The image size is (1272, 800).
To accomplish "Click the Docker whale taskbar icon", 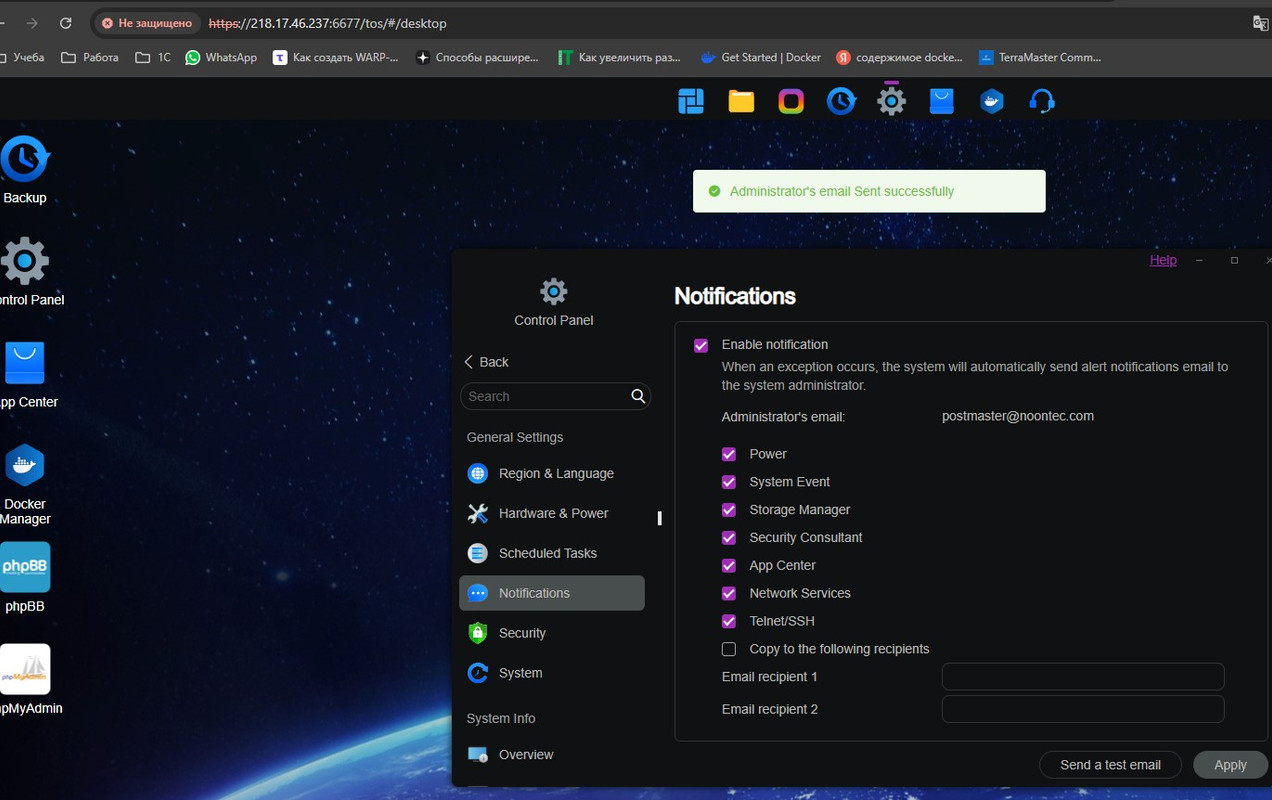I will [991, 101].
